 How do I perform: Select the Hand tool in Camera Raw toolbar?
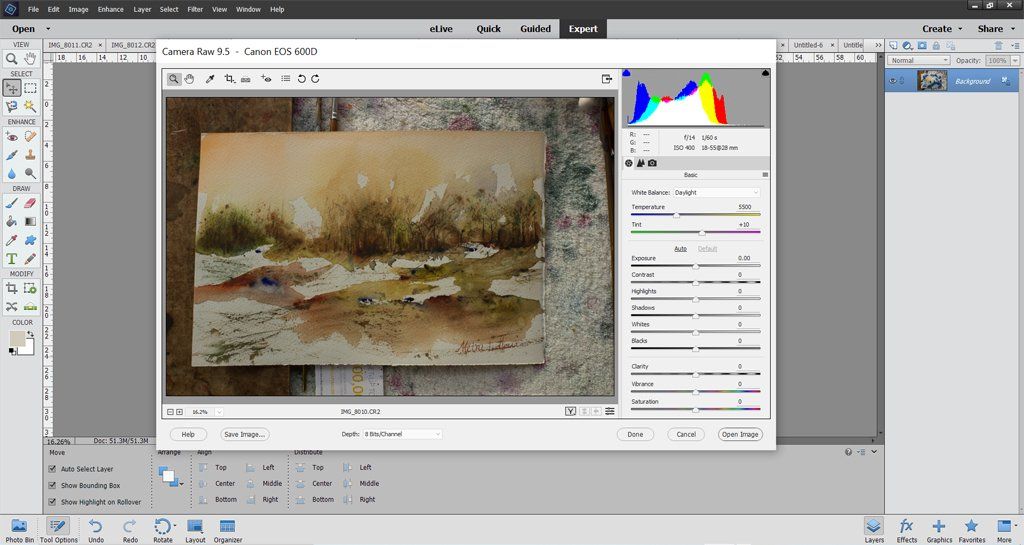(189, 79)
